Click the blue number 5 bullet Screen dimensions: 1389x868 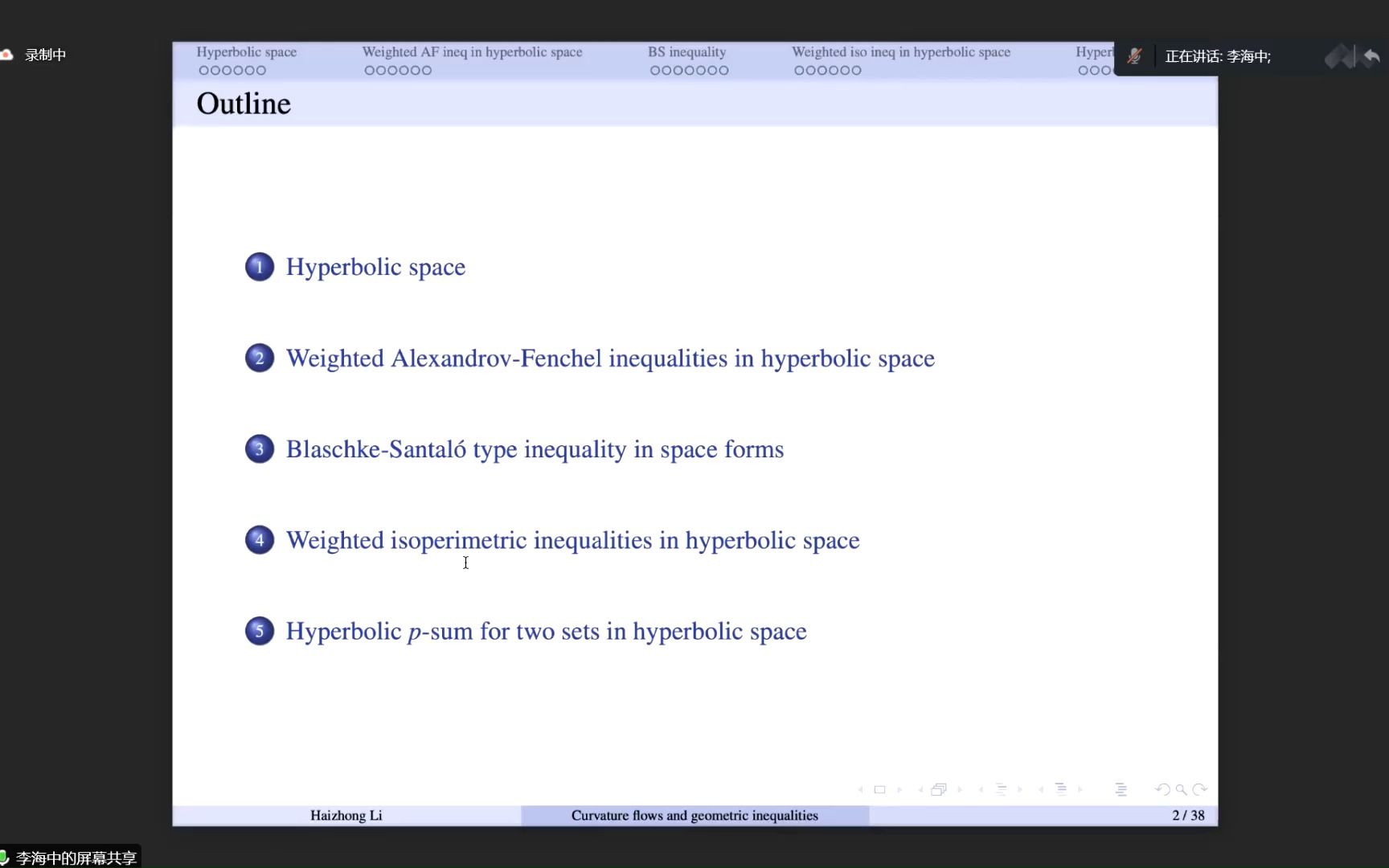(x=260, y=631)
